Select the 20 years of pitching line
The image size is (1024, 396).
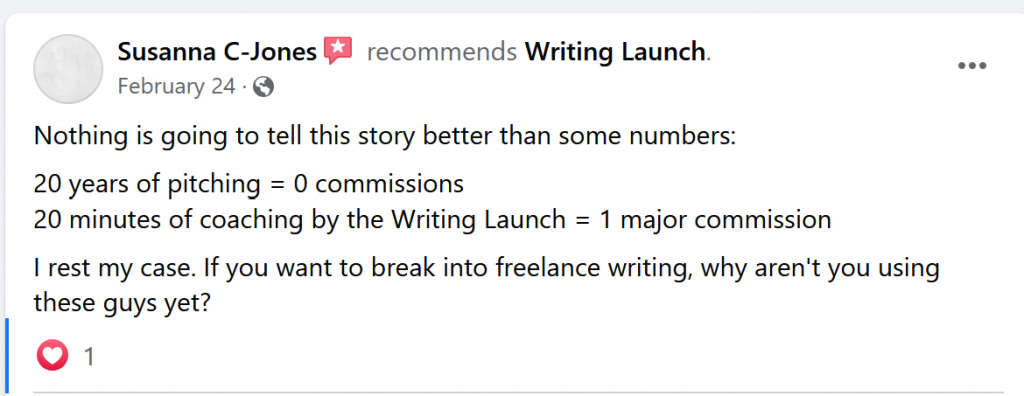pyautogui.click(x=249, y=185)
